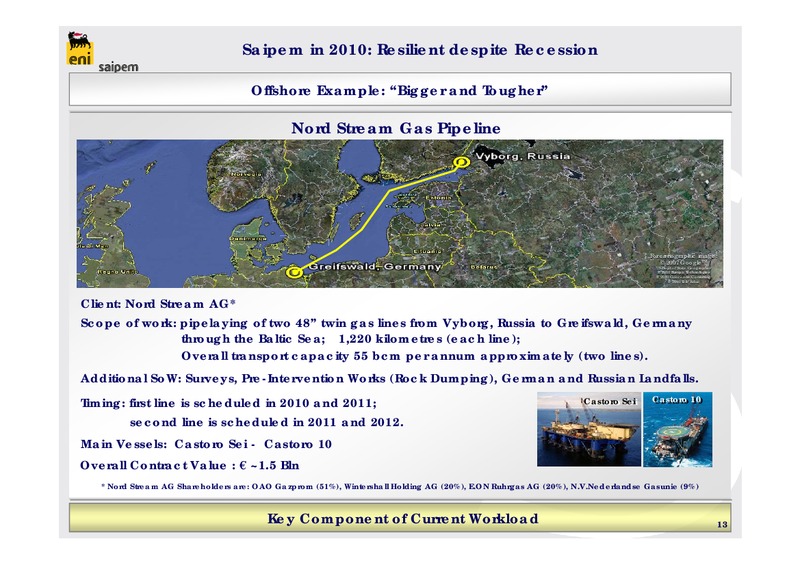Open the Castoro 10 vessel photo
The width and height of the screenshot is (800, 565).
tap(678, 429)
